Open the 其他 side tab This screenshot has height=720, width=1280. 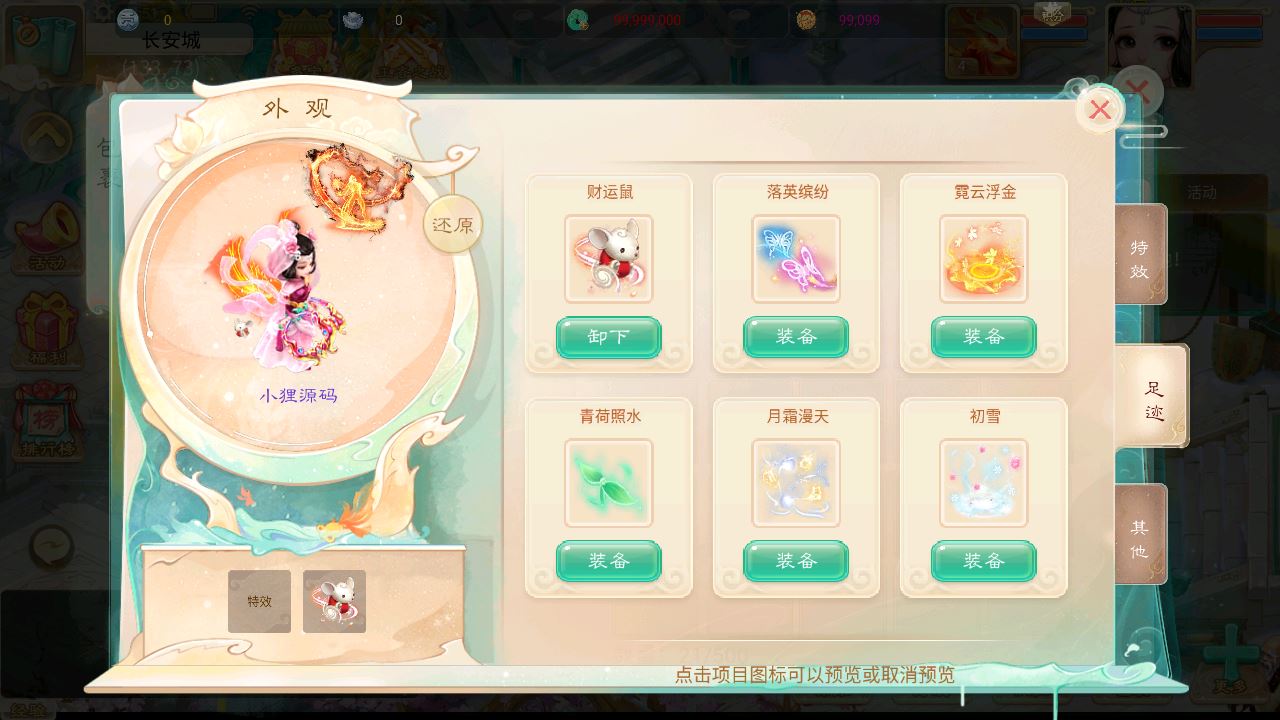[1141, 536]
